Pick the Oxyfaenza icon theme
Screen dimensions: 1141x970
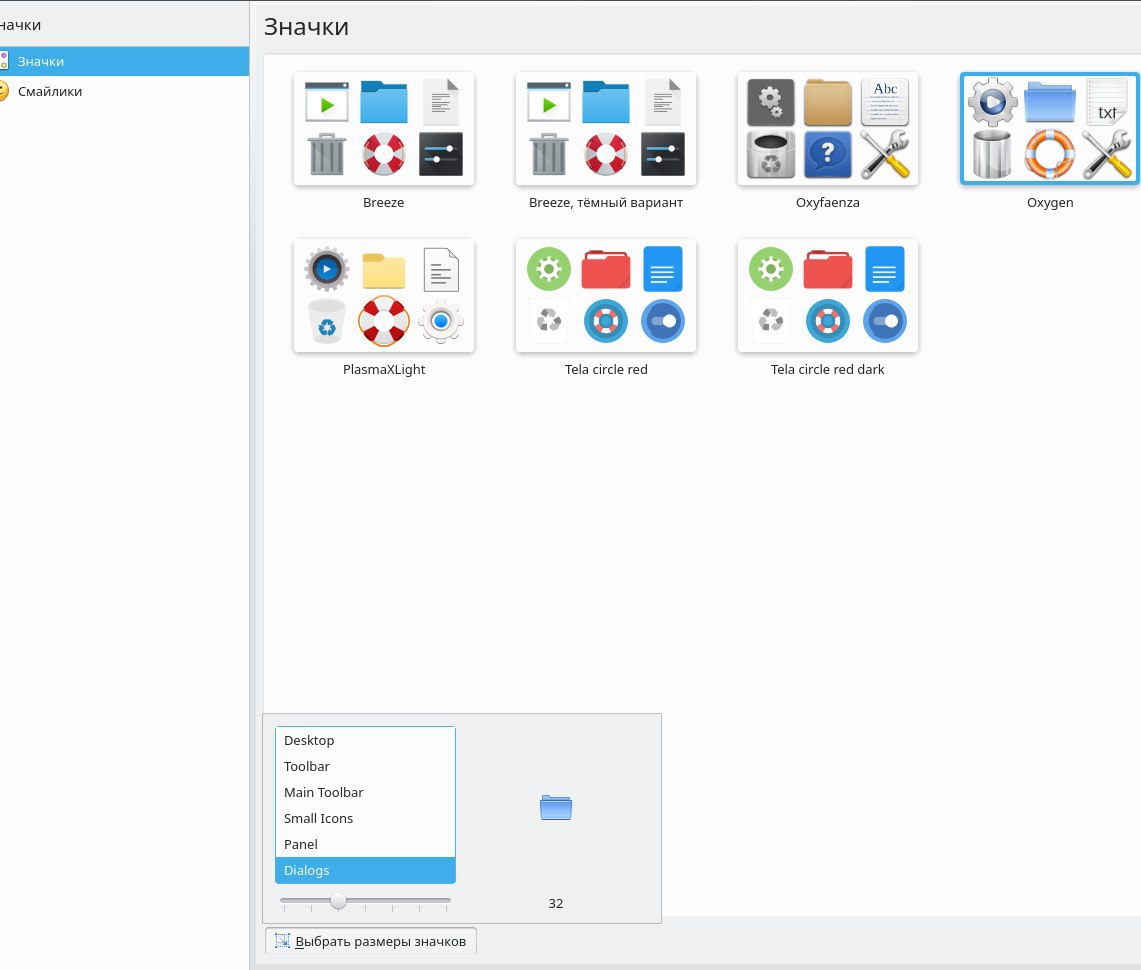827,128
